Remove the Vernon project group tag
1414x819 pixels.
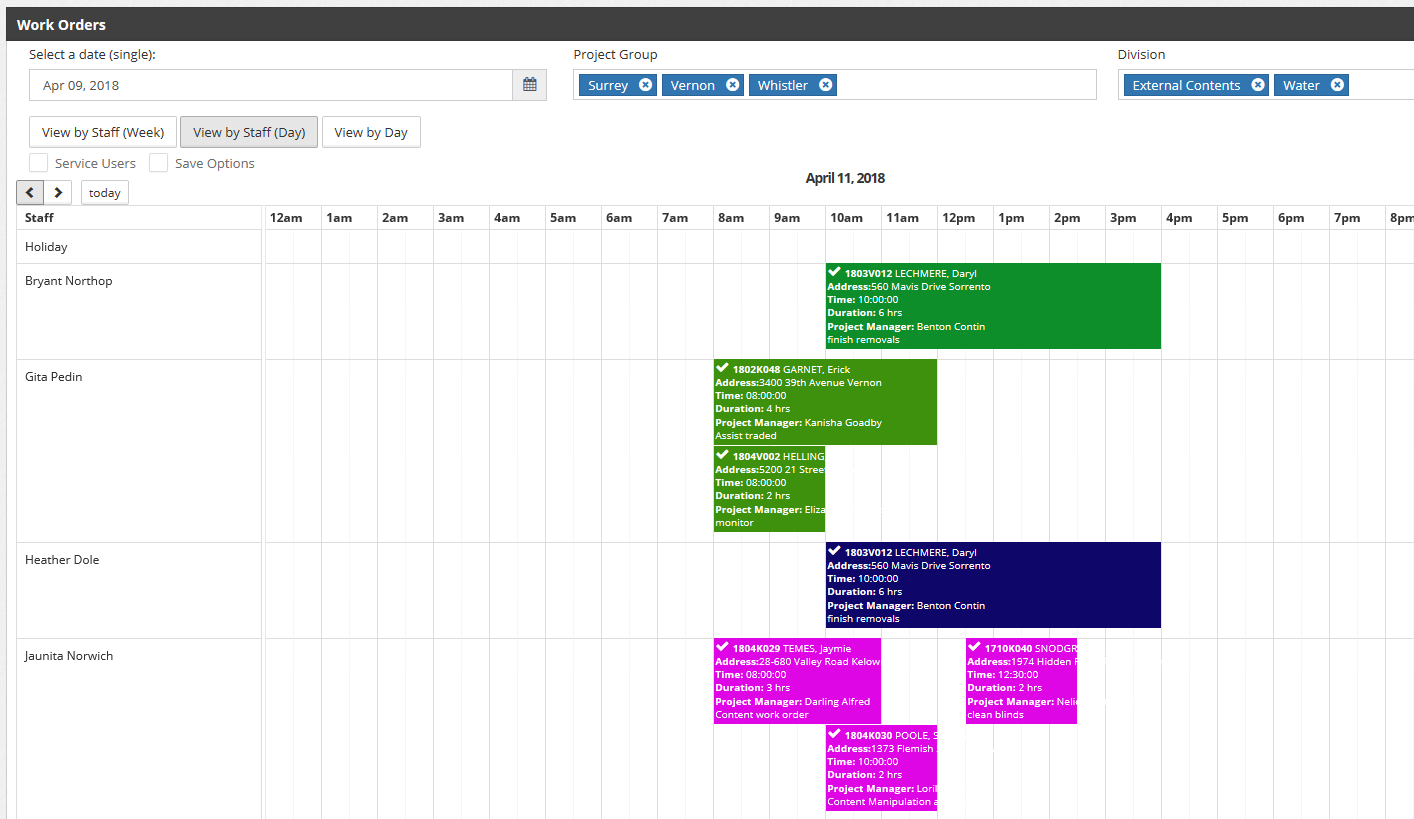coord(732,85)
